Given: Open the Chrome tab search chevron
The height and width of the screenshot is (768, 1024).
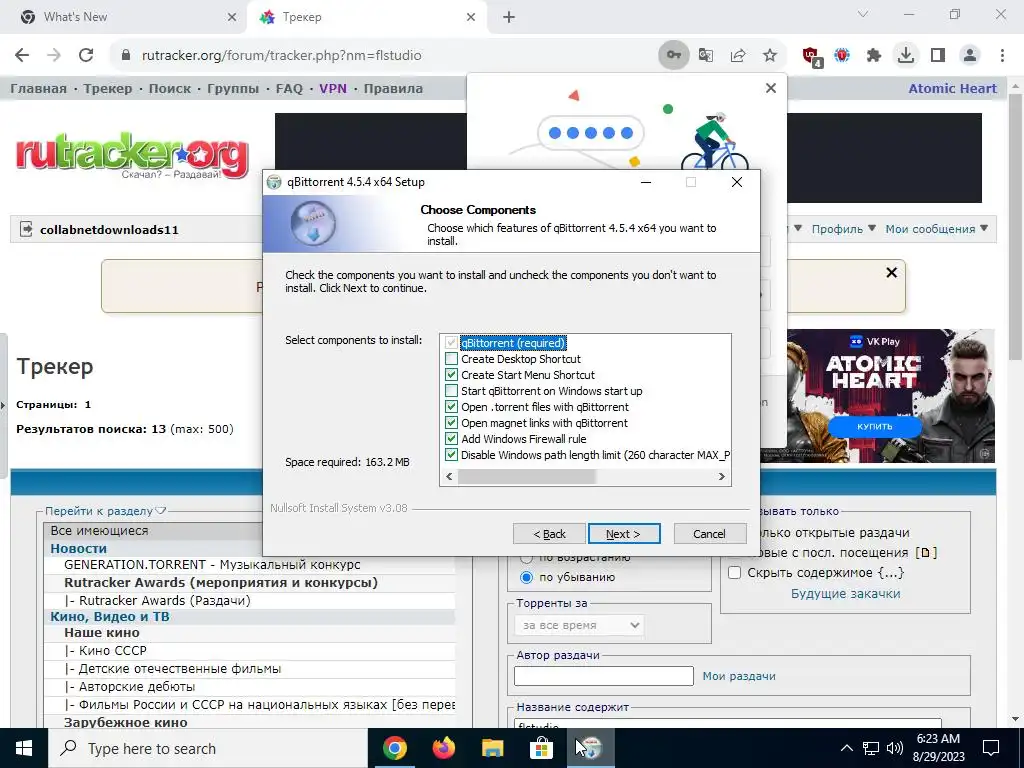Looking at the screenshot, I should [863, 14].
